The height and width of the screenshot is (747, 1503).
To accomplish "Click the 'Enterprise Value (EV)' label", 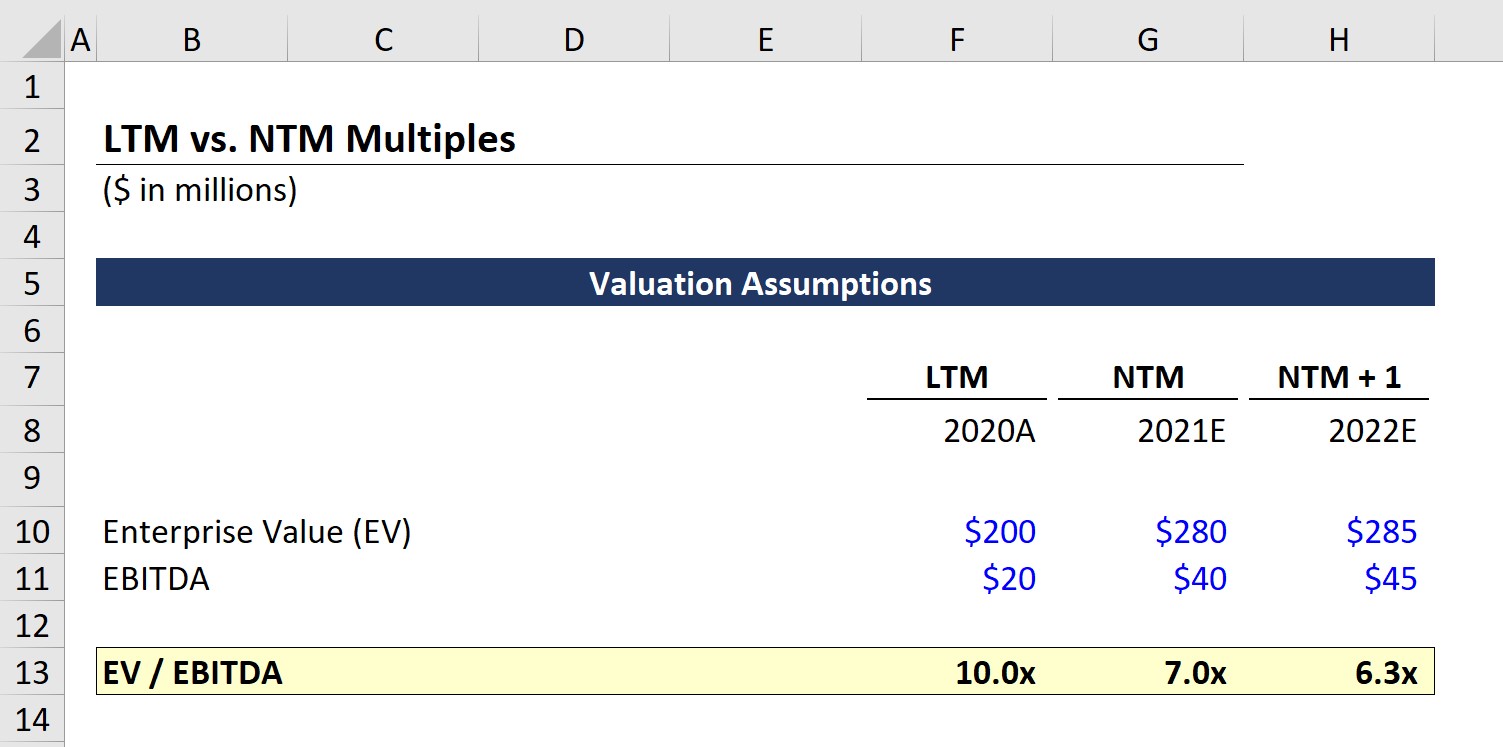I will pos(257,531).
